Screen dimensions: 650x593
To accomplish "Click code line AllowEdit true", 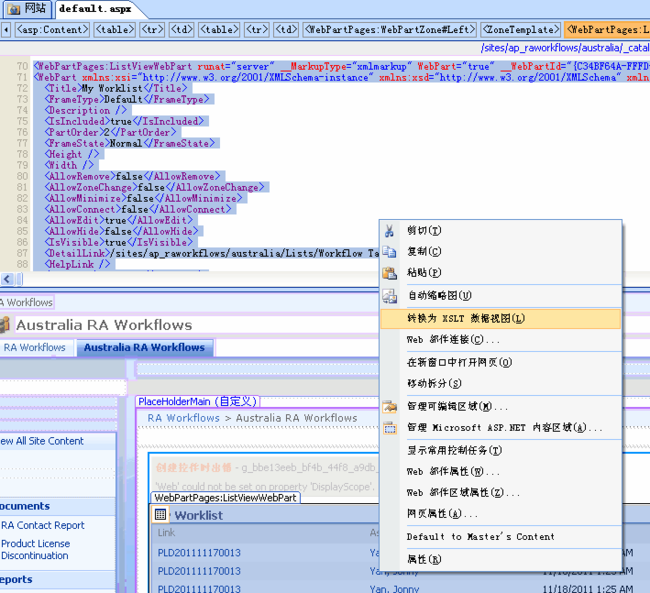I will (x=119, y=220).
